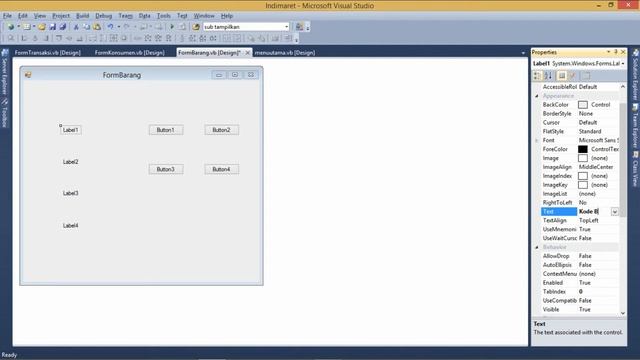Save the current file with Save icon

[x=52, y=27]
